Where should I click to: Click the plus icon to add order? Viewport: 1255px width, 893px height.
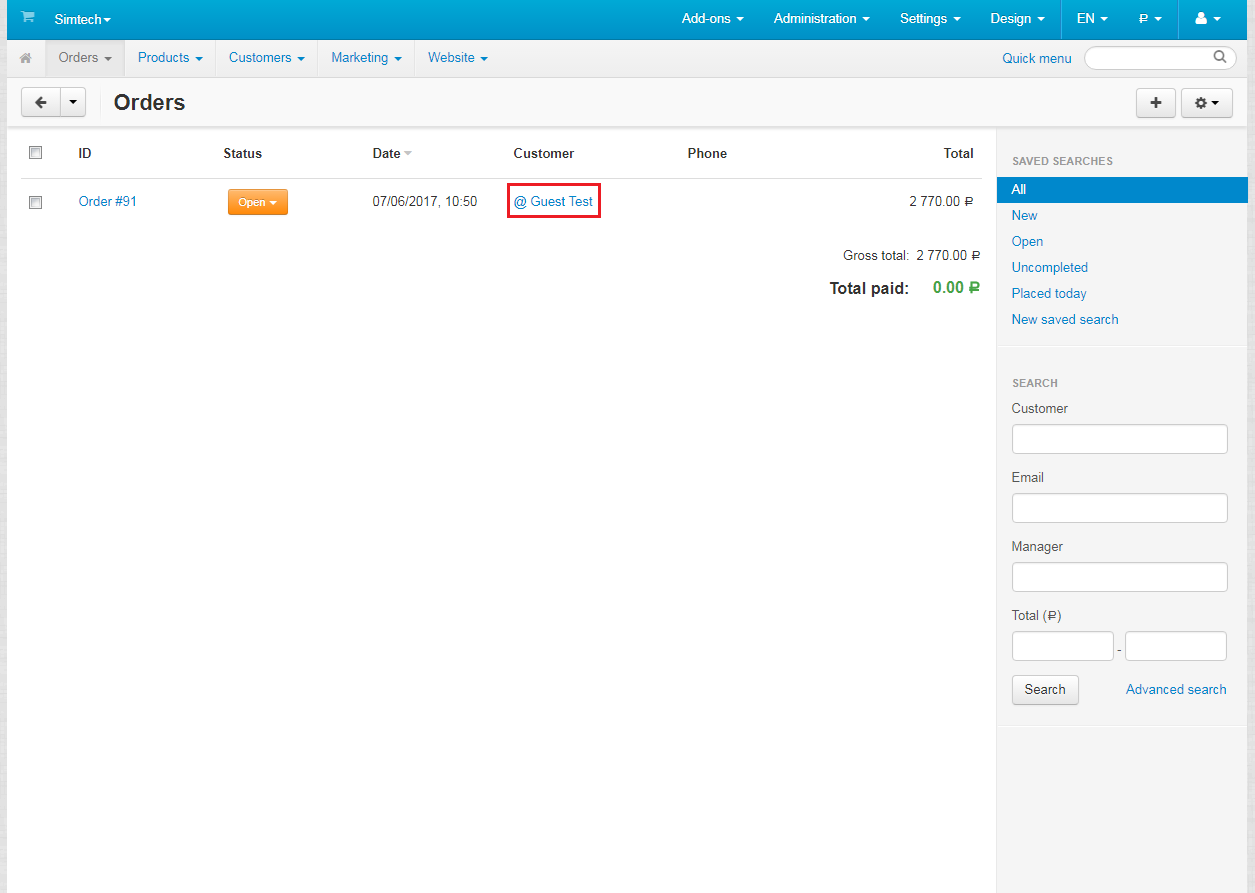click(x=1156, y=102)
